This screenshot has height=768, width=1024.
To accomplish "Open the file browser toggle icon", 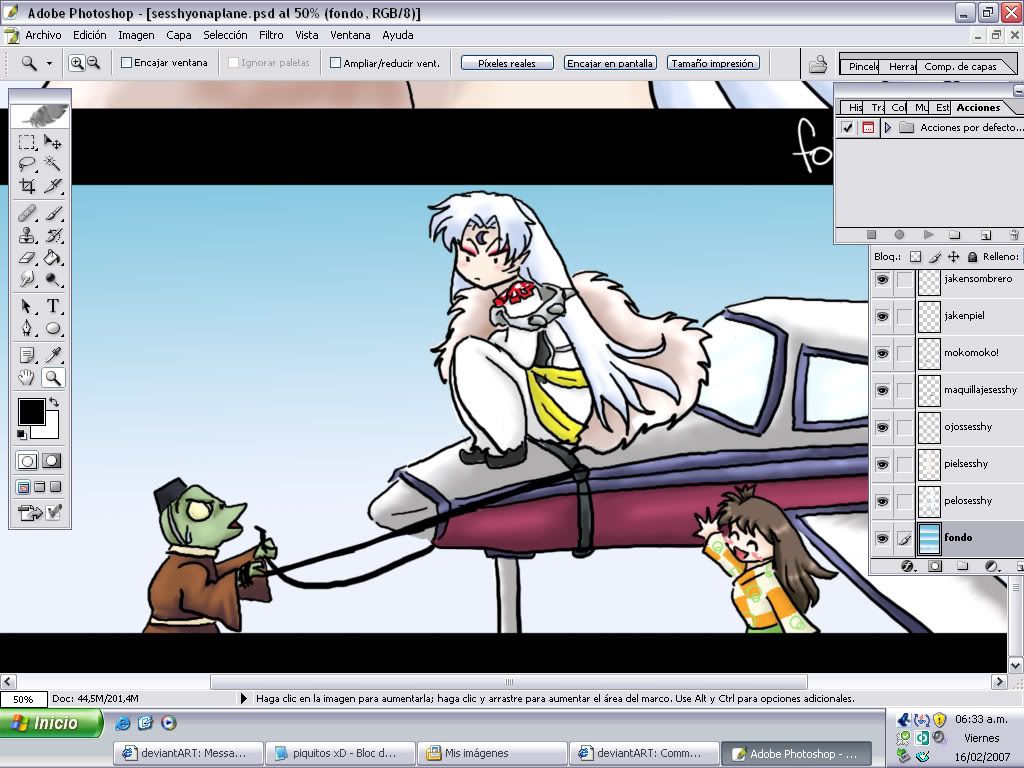I will [818, 64].
